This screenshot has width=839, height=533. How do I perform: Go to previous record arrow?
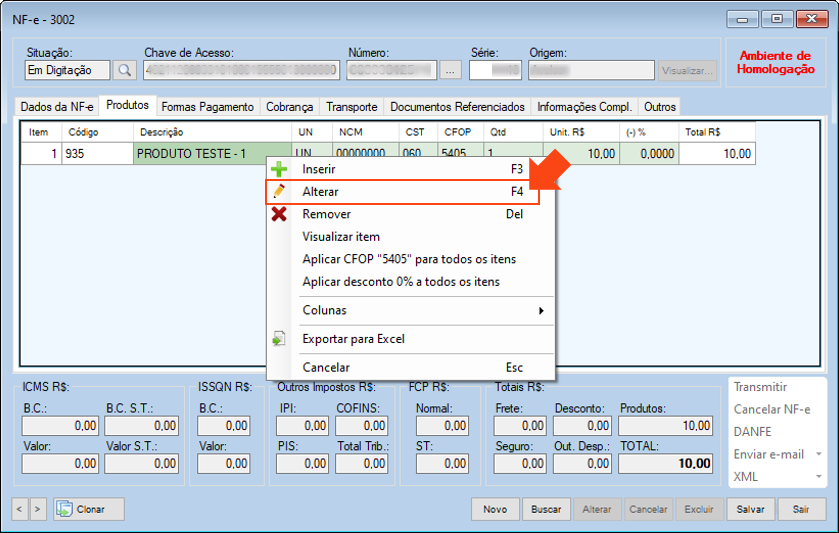coord(20,509)
